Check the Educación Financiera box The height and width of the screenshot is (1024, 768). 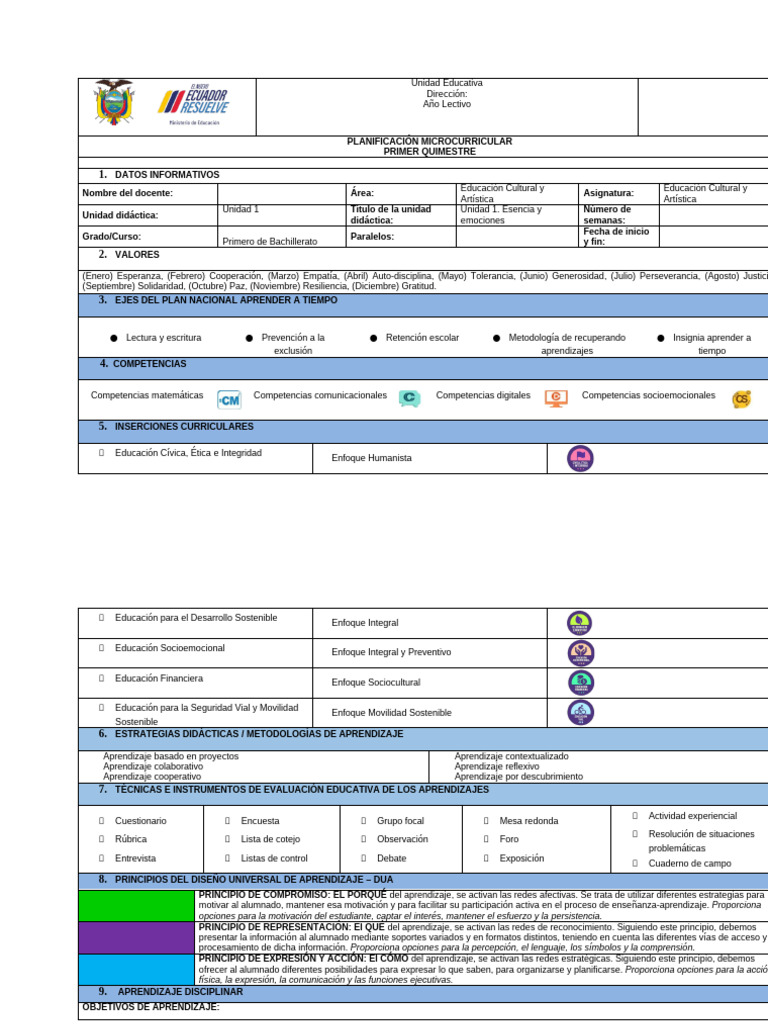click(101, 678)
